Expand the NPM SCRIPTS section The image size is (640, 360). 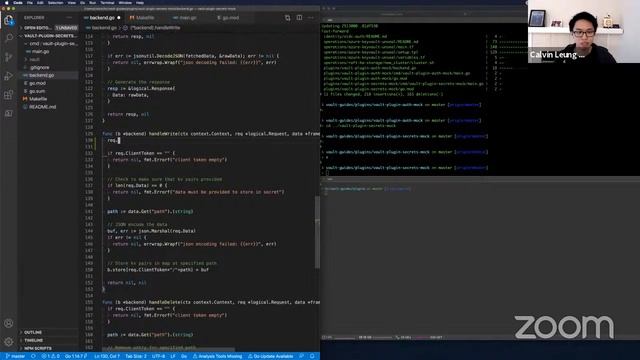(38, 349)
